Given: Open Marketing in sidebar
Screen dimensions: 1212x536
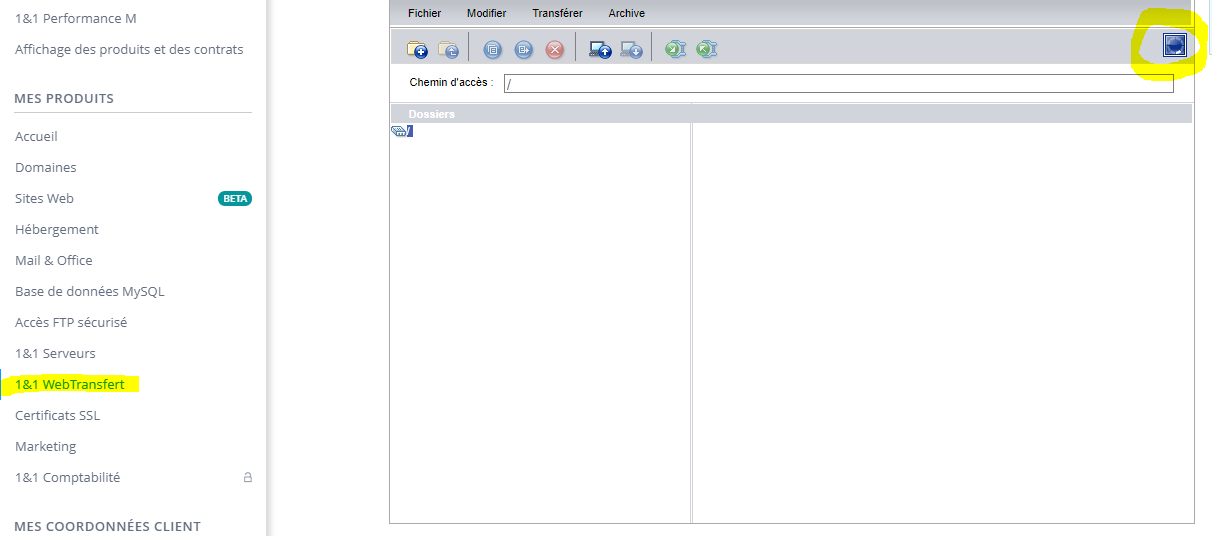Looking at the screenshot, I should click(x=45, y=446).
